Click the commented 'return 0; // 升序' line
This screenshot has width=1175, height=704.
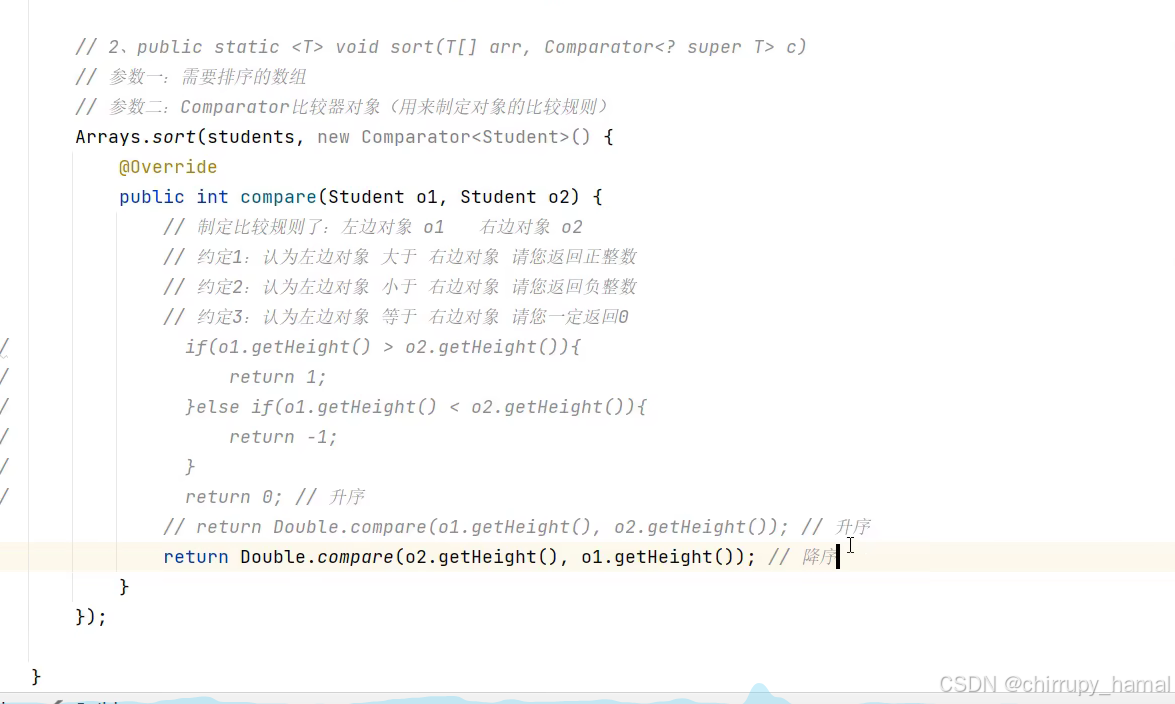pos(275,497)
